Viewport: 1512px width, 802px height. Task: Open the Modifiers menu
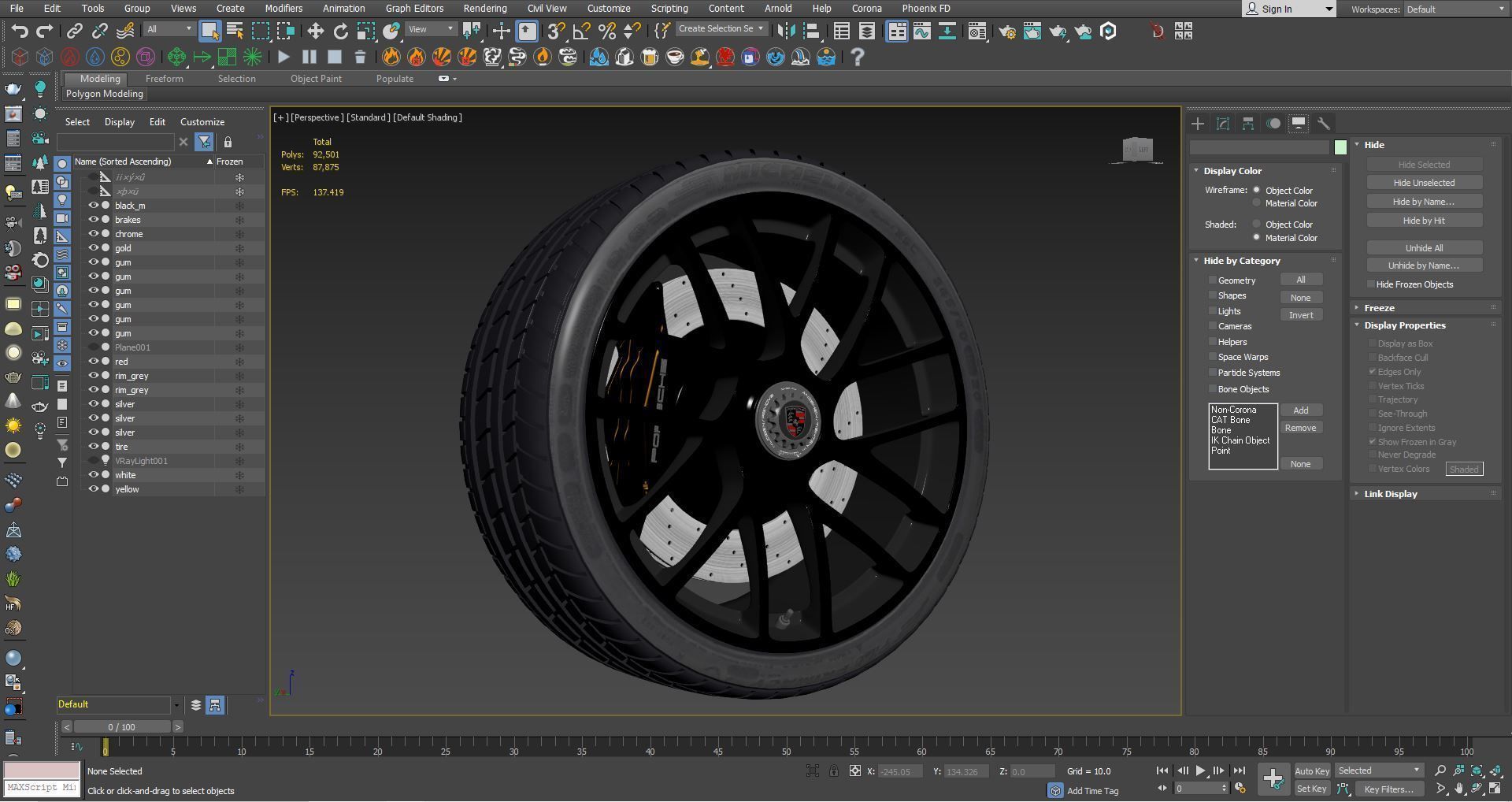283,9
